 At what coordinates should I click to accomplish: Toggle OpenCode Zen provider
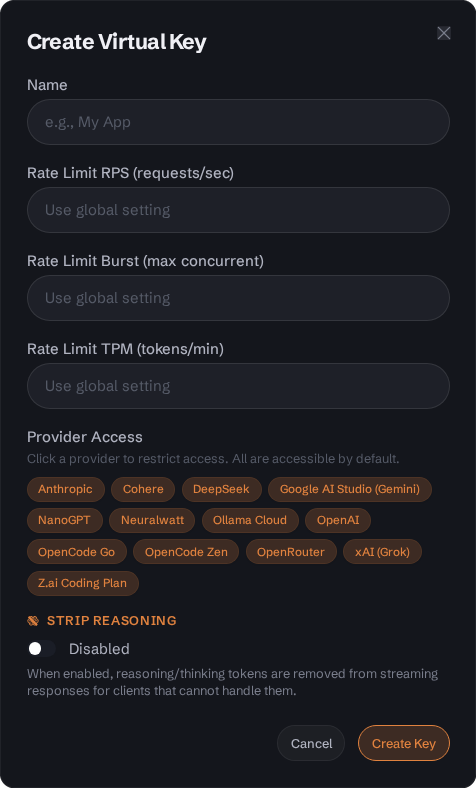(186, 552)
